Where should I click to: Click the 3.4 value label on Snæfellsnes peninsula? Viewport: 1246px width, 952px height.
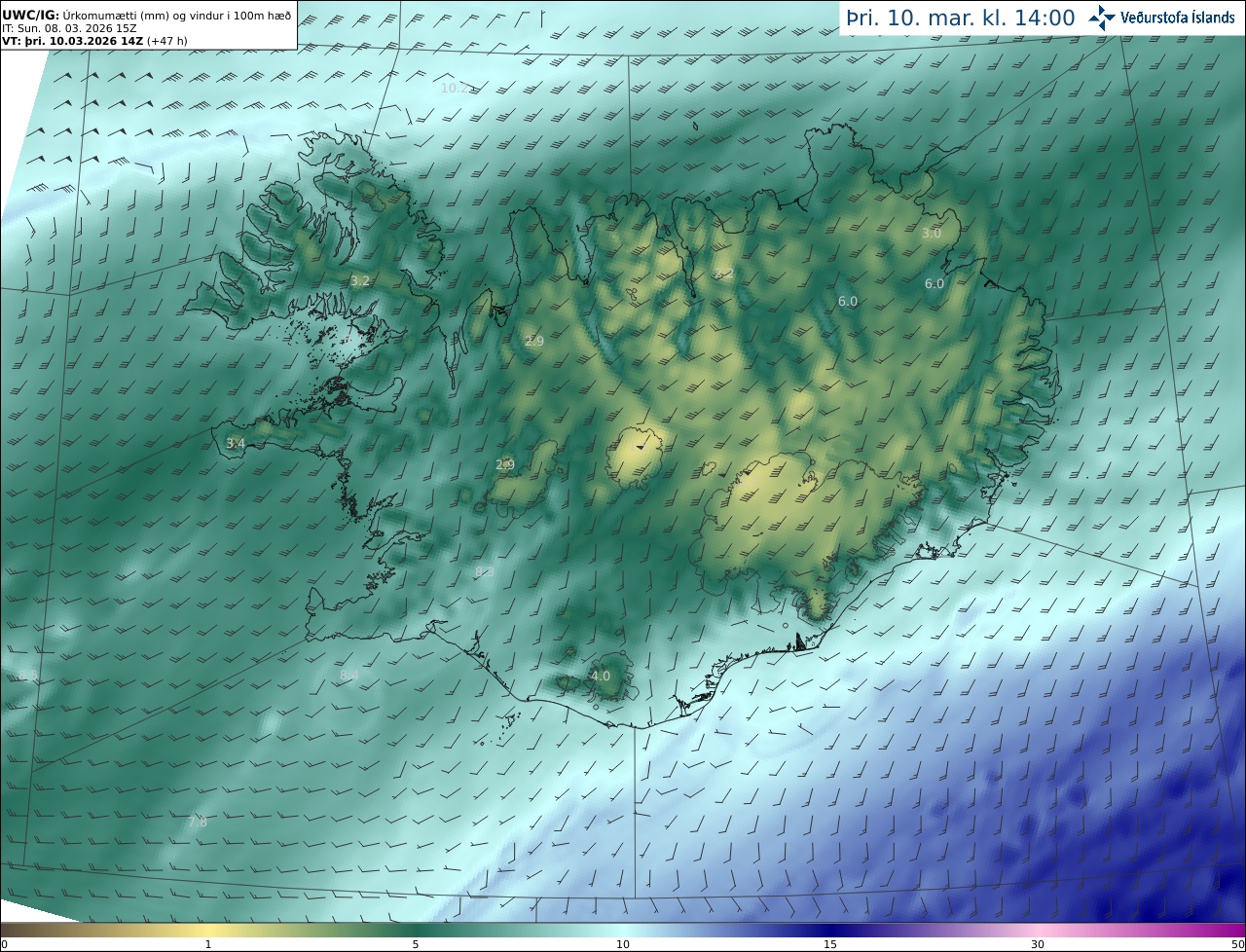[236, 443]
